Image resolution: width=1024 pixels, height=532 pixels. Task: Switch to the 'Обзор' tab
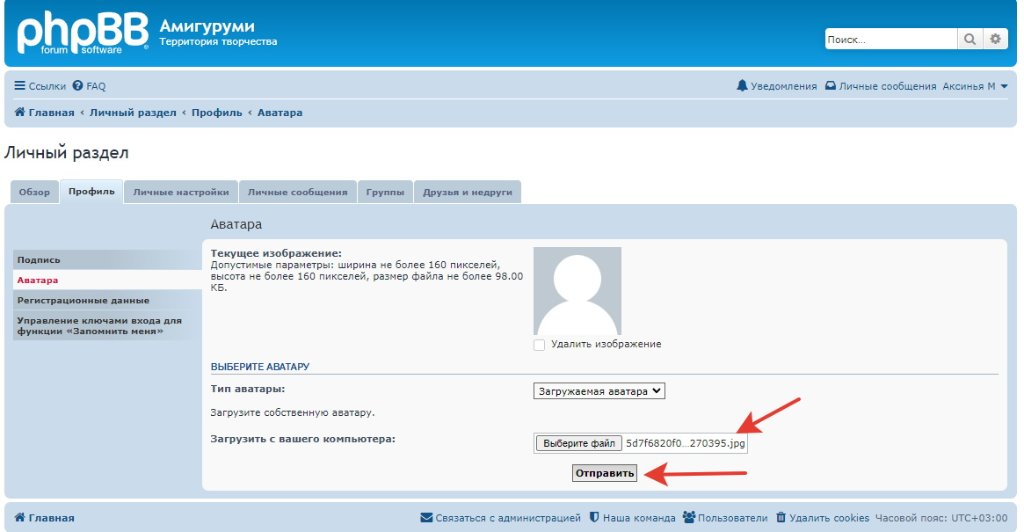click(x=34, y=192)
